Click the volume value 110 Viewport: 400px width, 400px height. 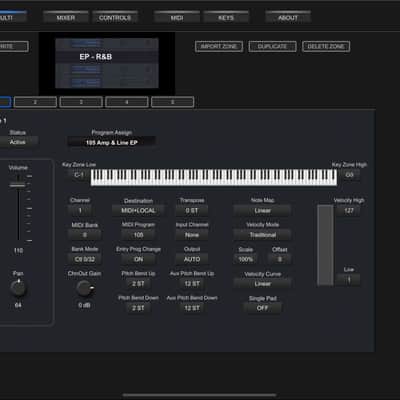pyautogui.click(x=18, y=250)
